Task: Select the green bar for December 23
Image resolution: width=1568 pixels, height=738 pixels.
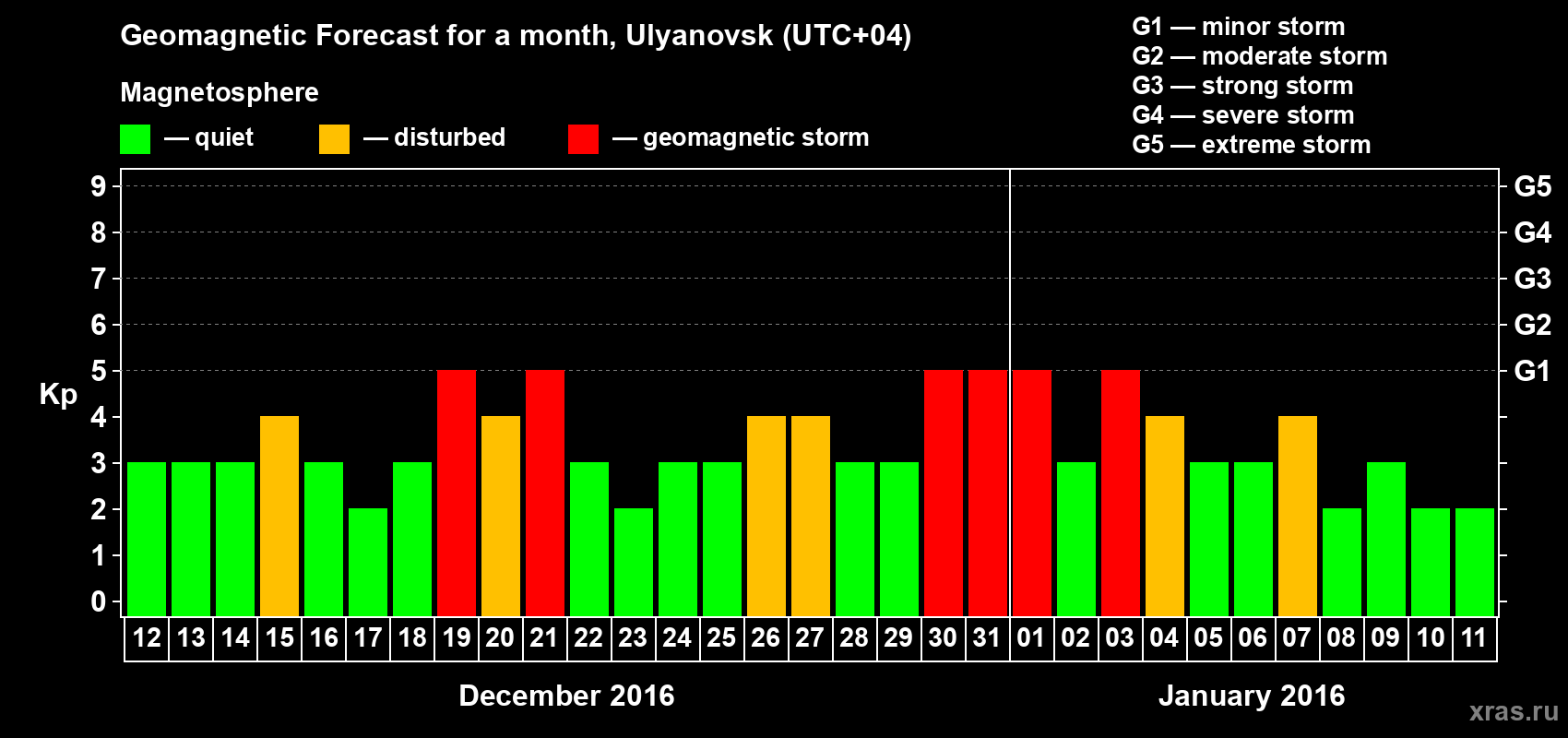Action: pyautogui.click(x=634, y=562)
